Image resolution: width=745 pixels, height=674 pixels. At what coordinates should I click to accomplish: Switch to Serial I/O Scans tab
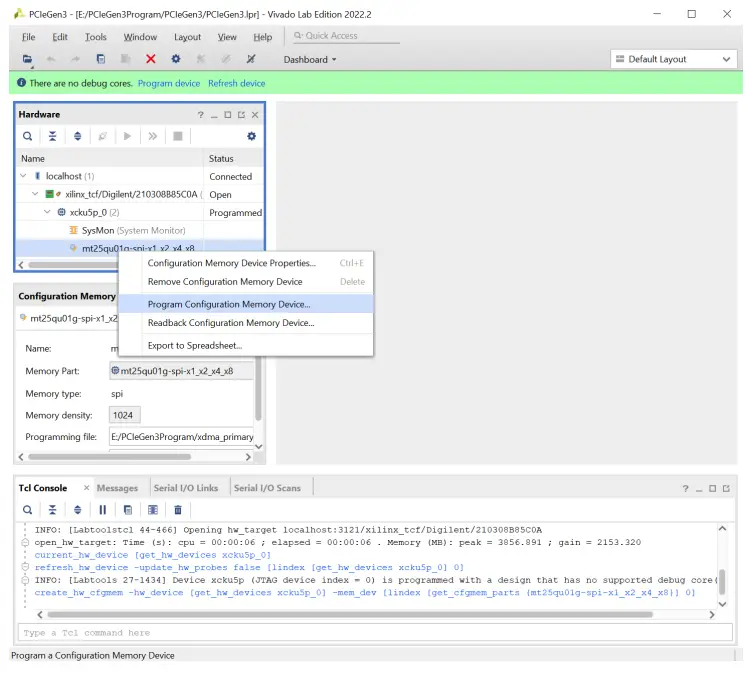pyautogui.click(x=267, y=488)
